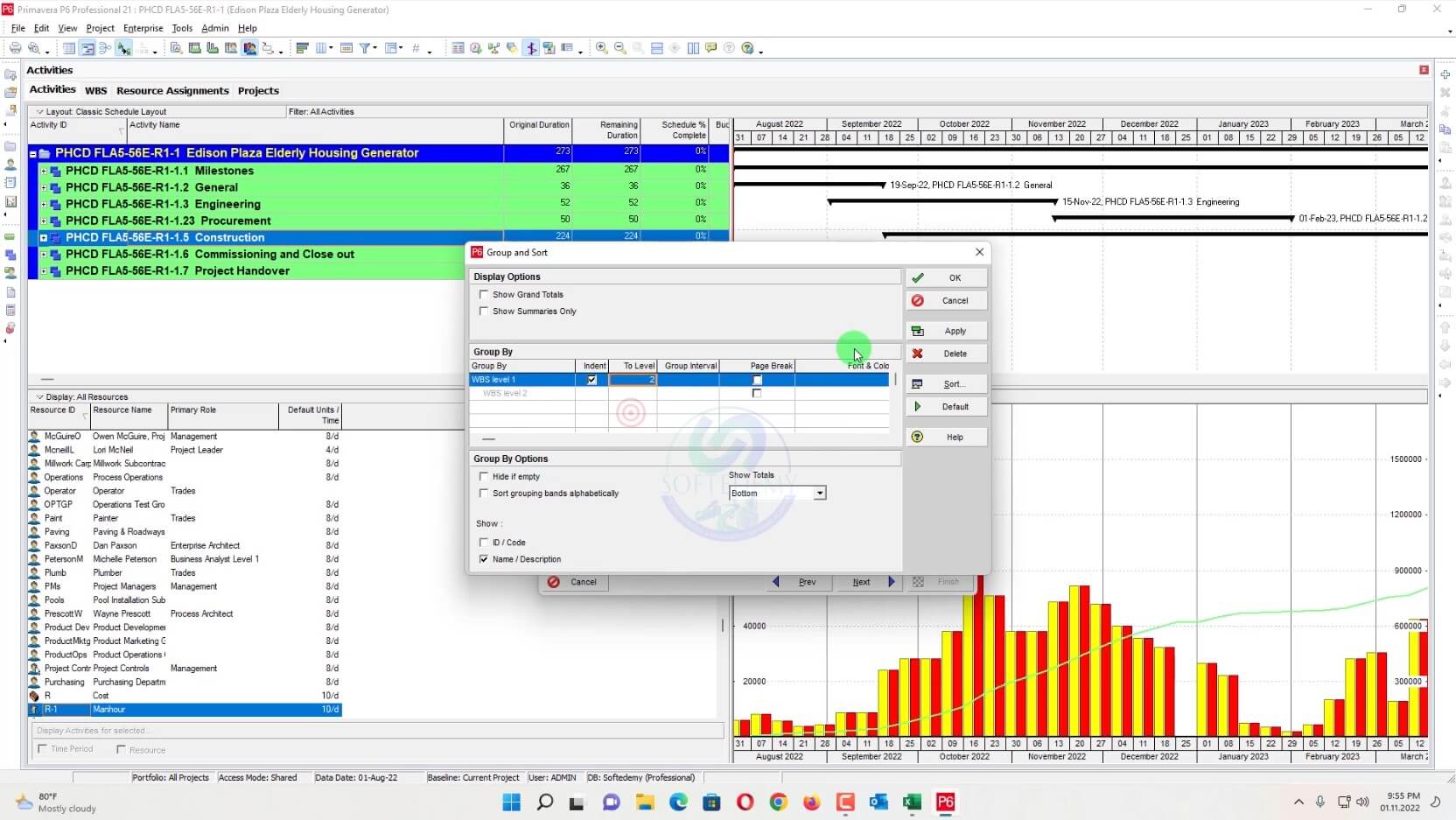Enable Show Grand Totals checkbox
This screenshot has width=1456, height=820.
point(484,295)
